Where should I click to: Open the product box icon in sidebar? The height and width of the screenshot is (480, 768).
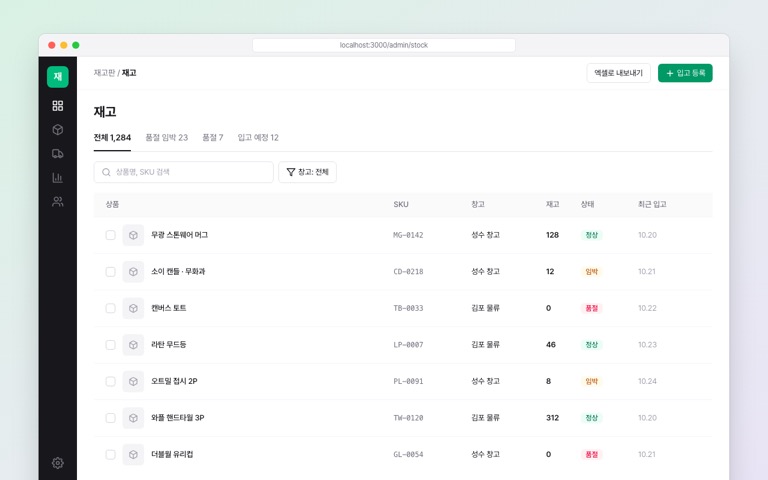click(58, 129)
